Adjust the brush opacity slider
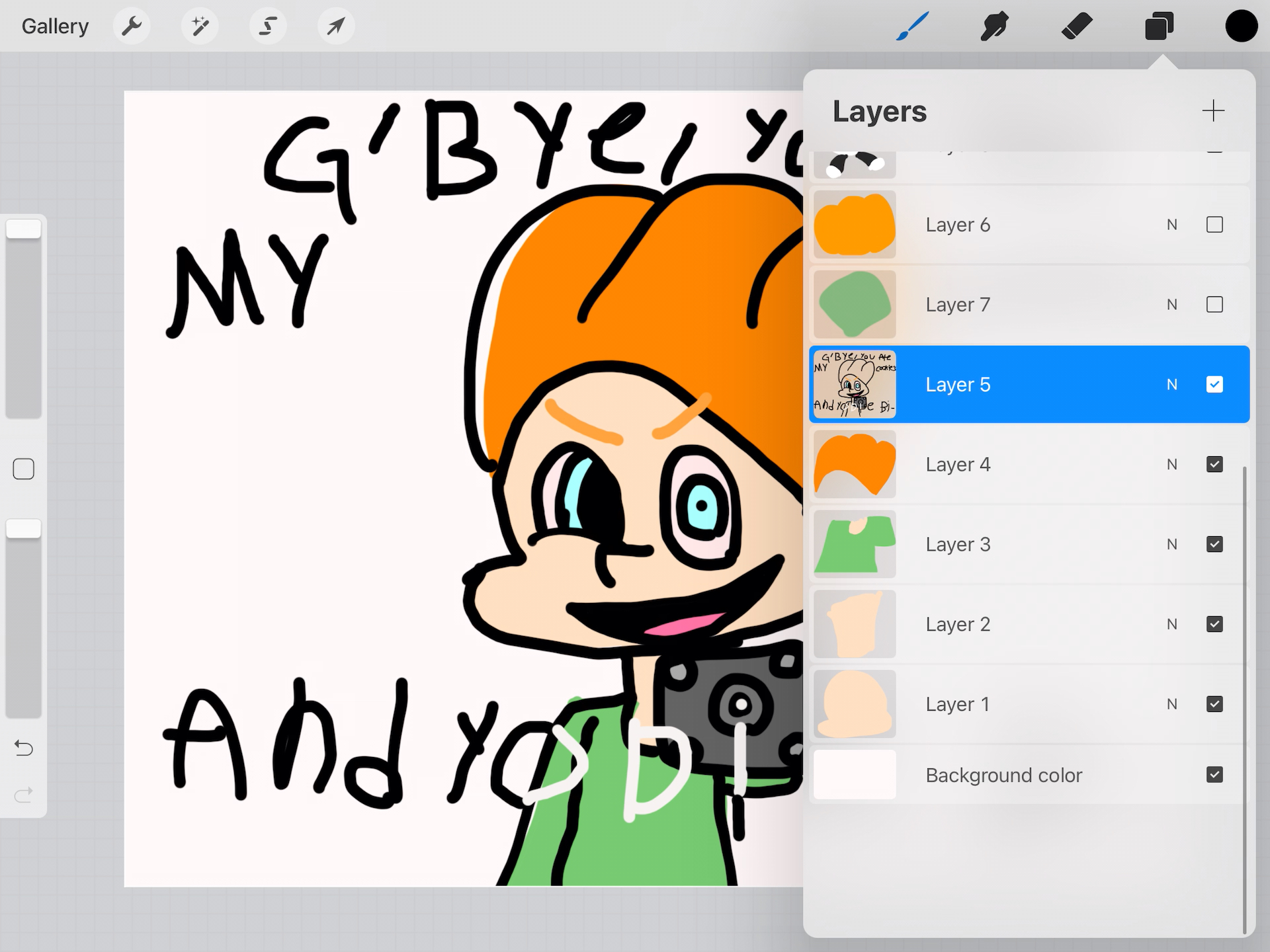 coord(24,617)
